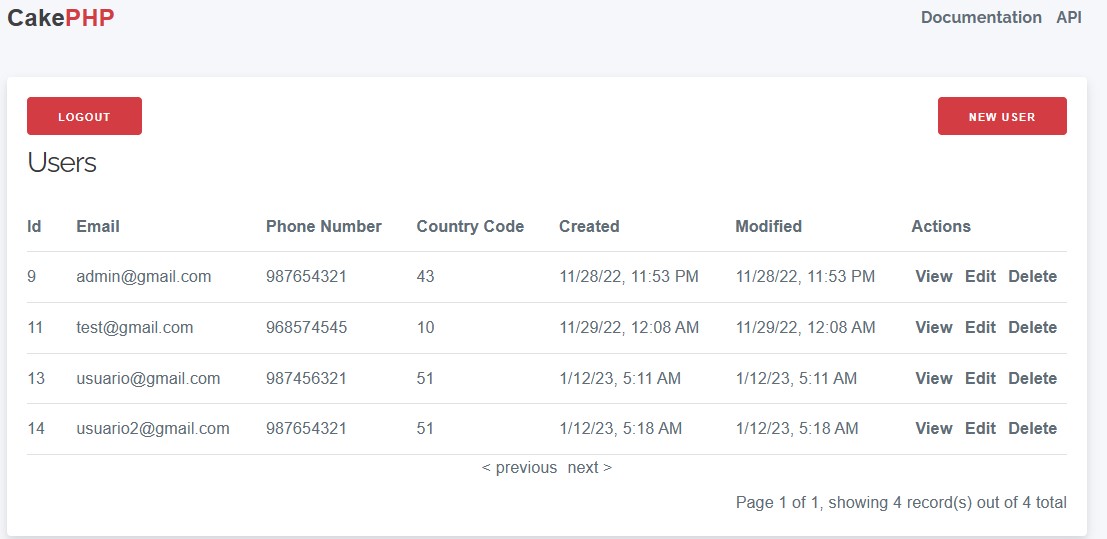The image size is (1107, 539).
Task: Delete user usuario@gmail.com
Action: click(x=1032, y=379)
